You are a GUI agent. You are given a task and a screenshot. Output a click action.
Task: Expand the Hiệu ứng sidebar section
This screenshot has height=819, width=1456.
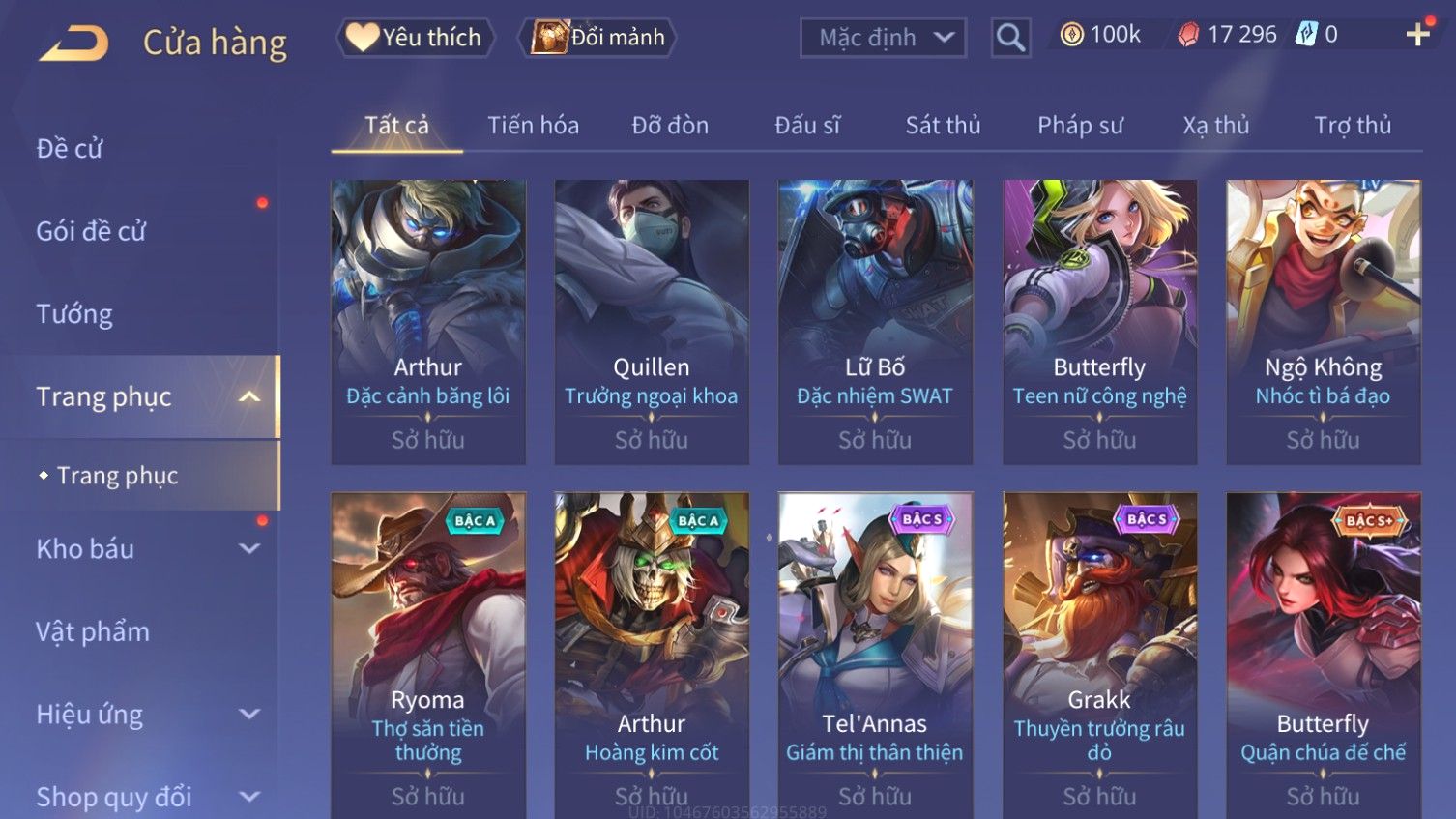[x=249, y=715]
